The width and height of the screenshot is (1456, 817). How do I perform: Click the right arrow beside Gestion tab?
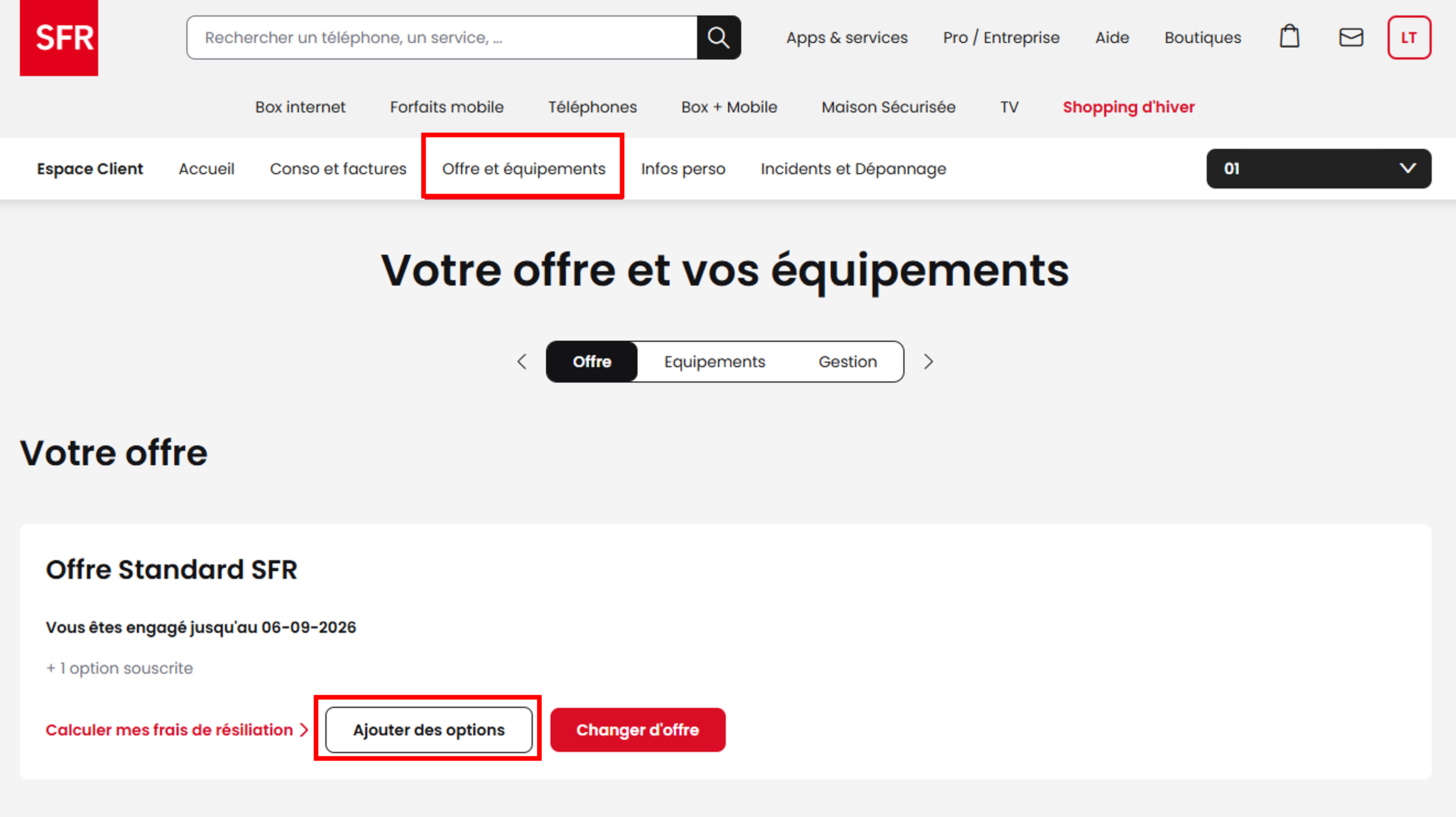pyautogui.click(x=928, y=362)
